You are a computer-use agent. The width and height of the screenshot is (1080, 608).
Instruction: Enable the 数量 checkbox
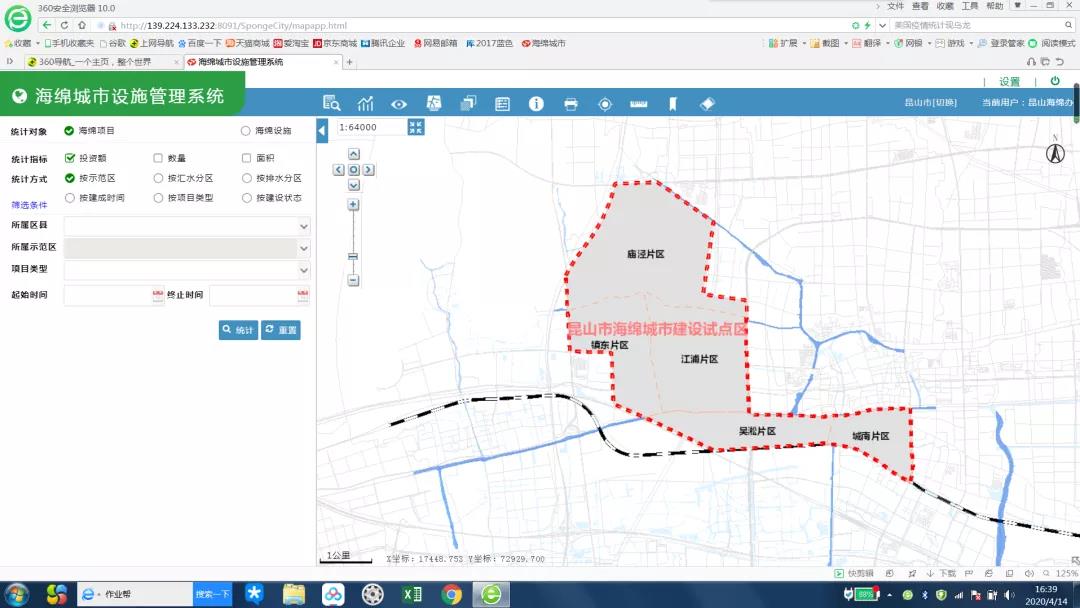[x=158, y=158]
